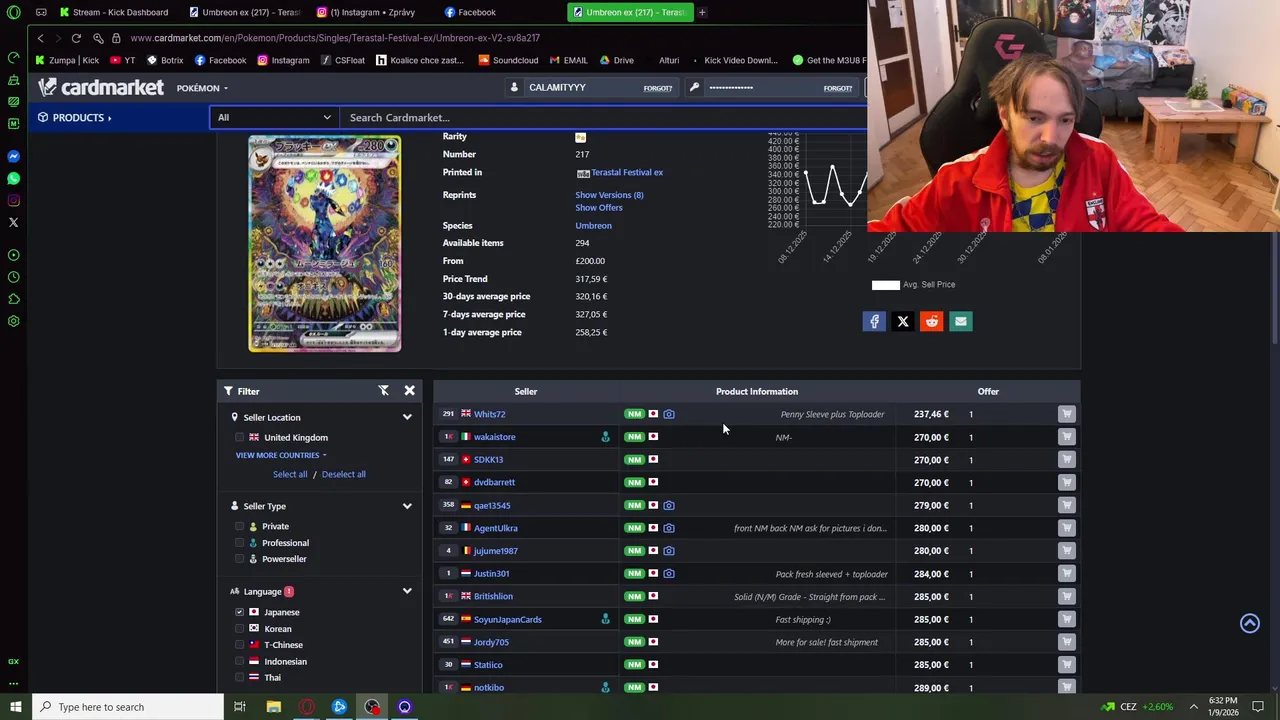The height and width of the screenshot is (720, 1280).
Task: Open the Drive bookmark
Action: click(x=616, y=60)
